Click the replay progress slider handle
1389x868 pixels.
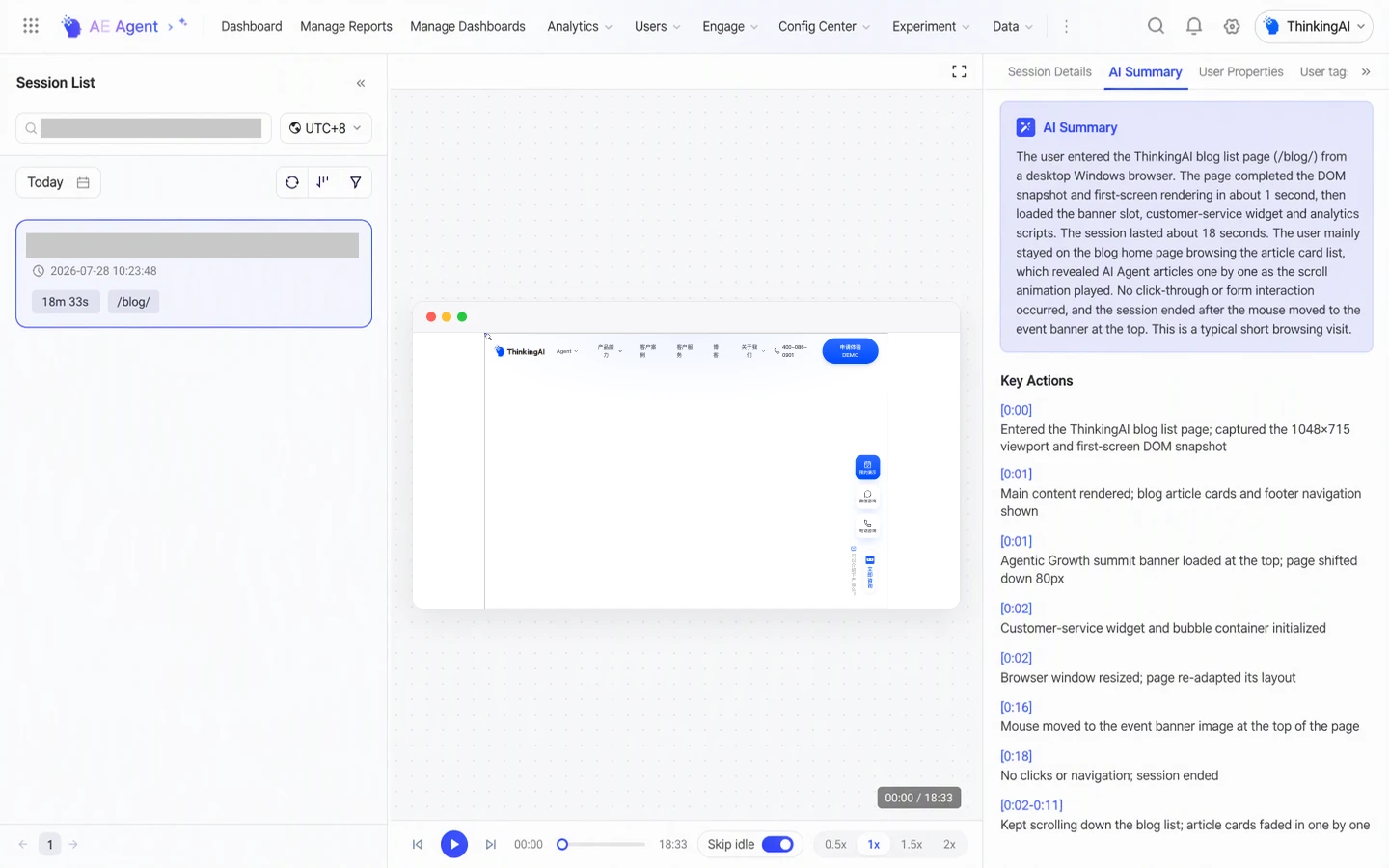[x=562, y=845]
